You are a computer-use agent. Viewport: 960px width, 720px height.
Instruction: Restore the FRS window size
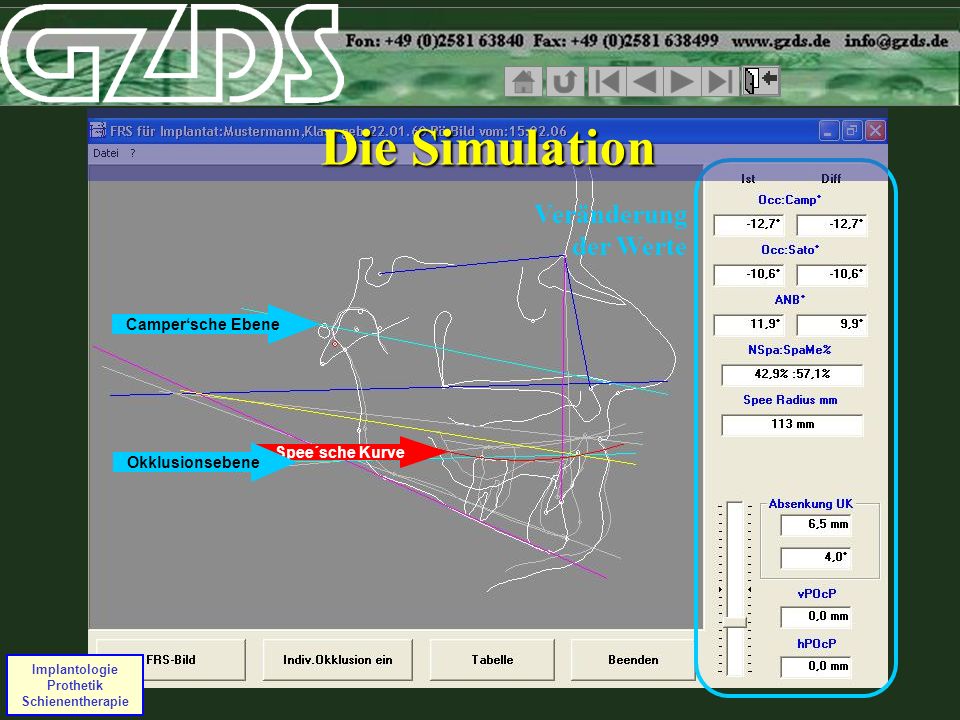pos(852,130)
